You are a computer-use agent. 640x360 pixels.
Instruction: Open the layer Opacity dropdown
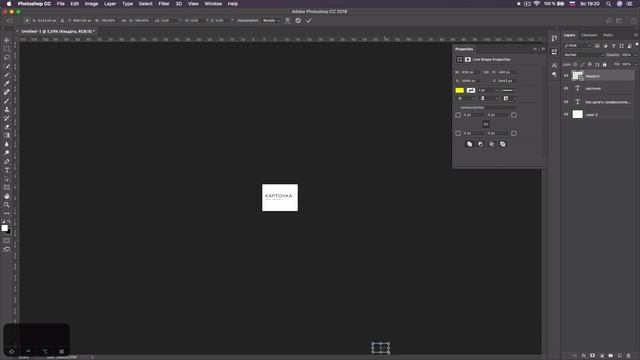(636, 55)
